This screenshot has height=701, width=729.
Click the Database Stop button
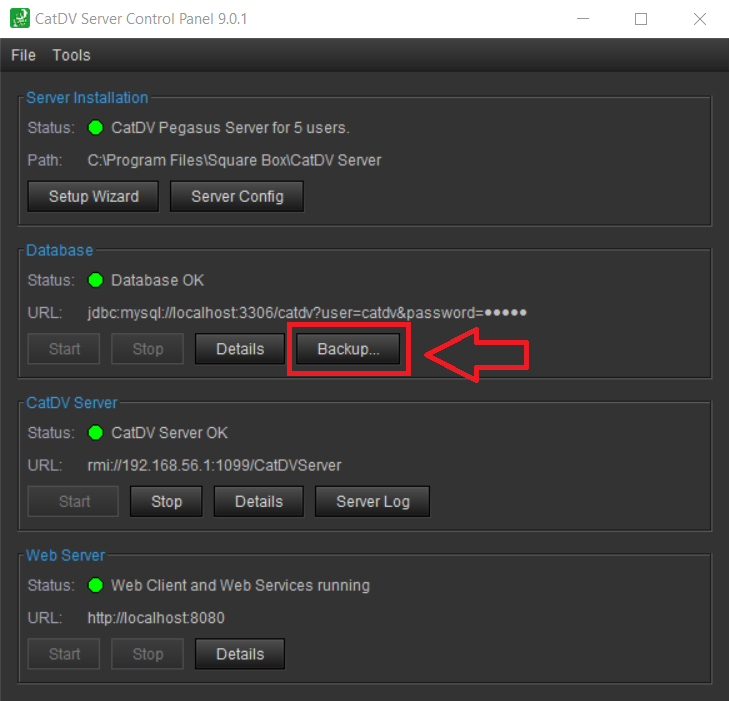148,349
